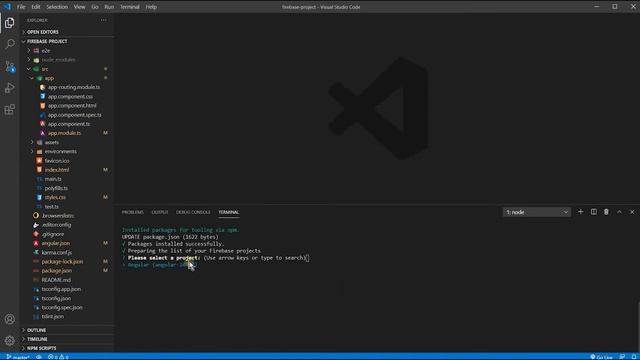Viewport: 640px width, 360px height.
Task: Kill terminal with trash icon
Action: pos(606,212)
